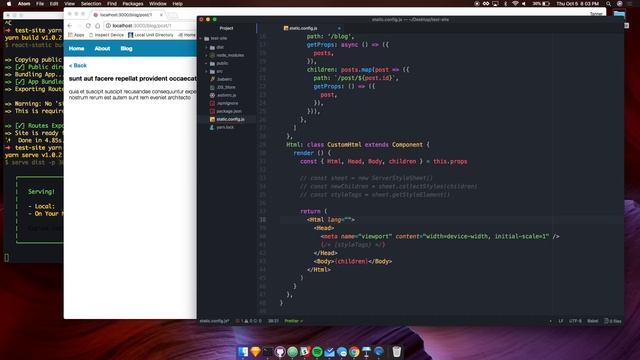Open the Trash in the dock

coord(396,351)
